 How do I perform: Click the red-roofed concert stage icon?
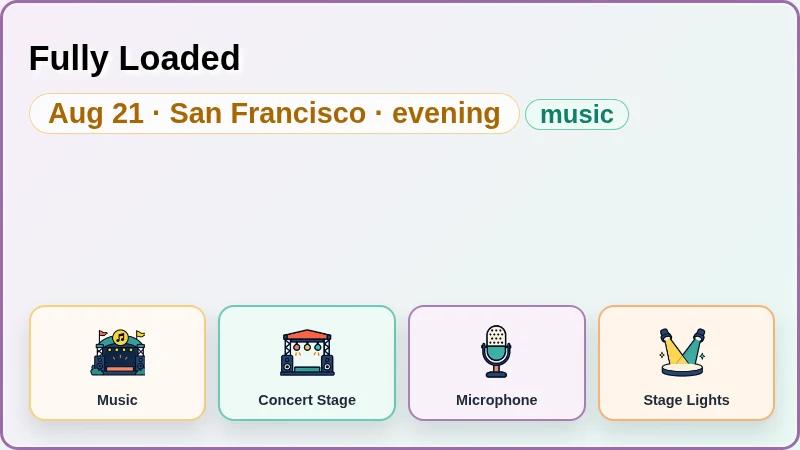307,353
